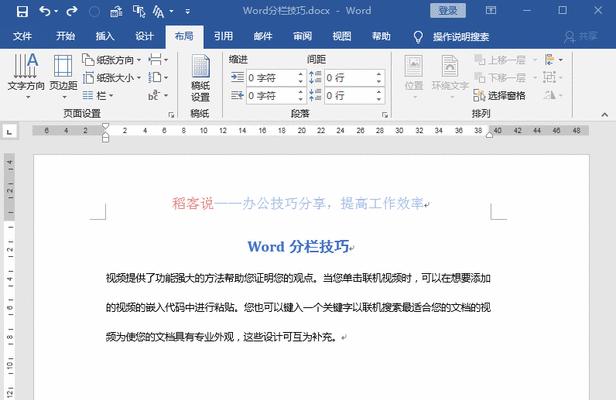Save the document with the floppy disk icon

click(x=22, y=11)
